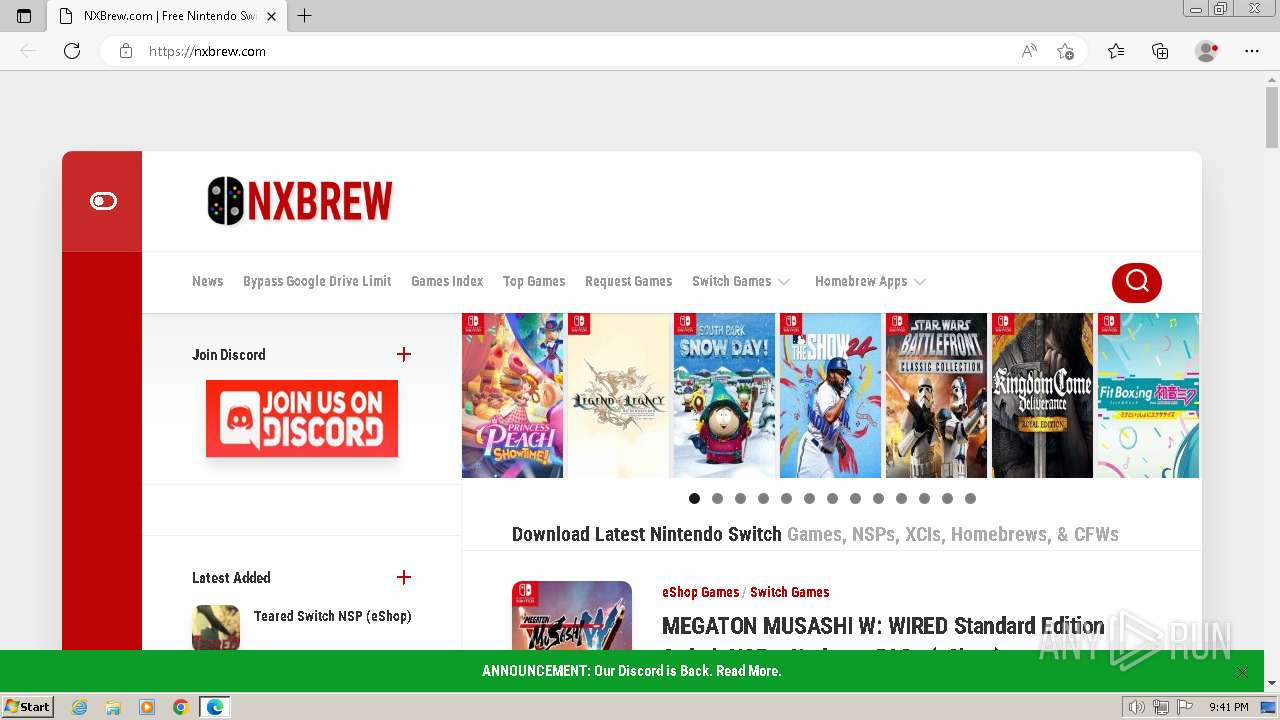Go to Top Games
The image size is (1280, 720).
pos(534,282)
